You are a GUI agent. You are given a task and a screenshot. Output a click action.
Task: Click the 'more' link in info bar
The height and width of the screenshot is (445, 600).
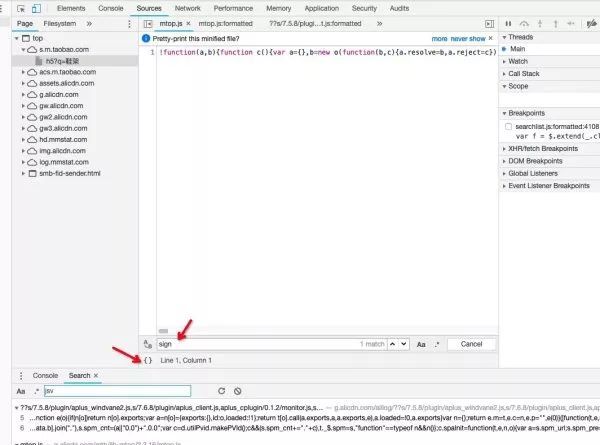439,39
